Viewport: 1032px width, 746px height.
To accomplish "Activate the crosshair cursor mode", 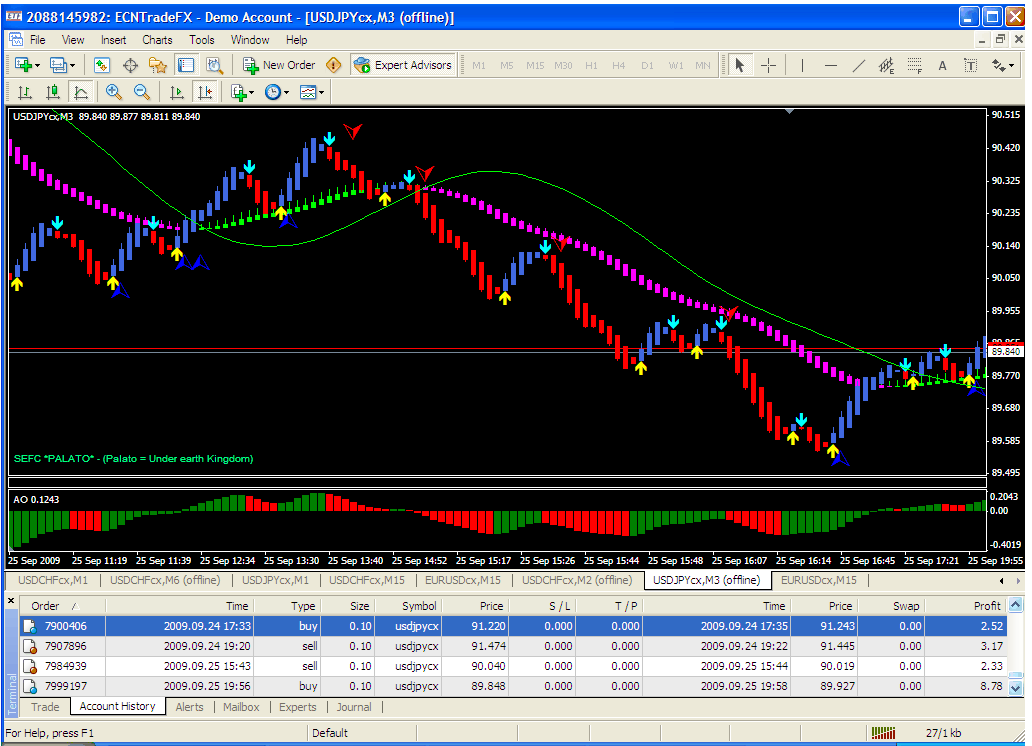I will tap(768, 65).
